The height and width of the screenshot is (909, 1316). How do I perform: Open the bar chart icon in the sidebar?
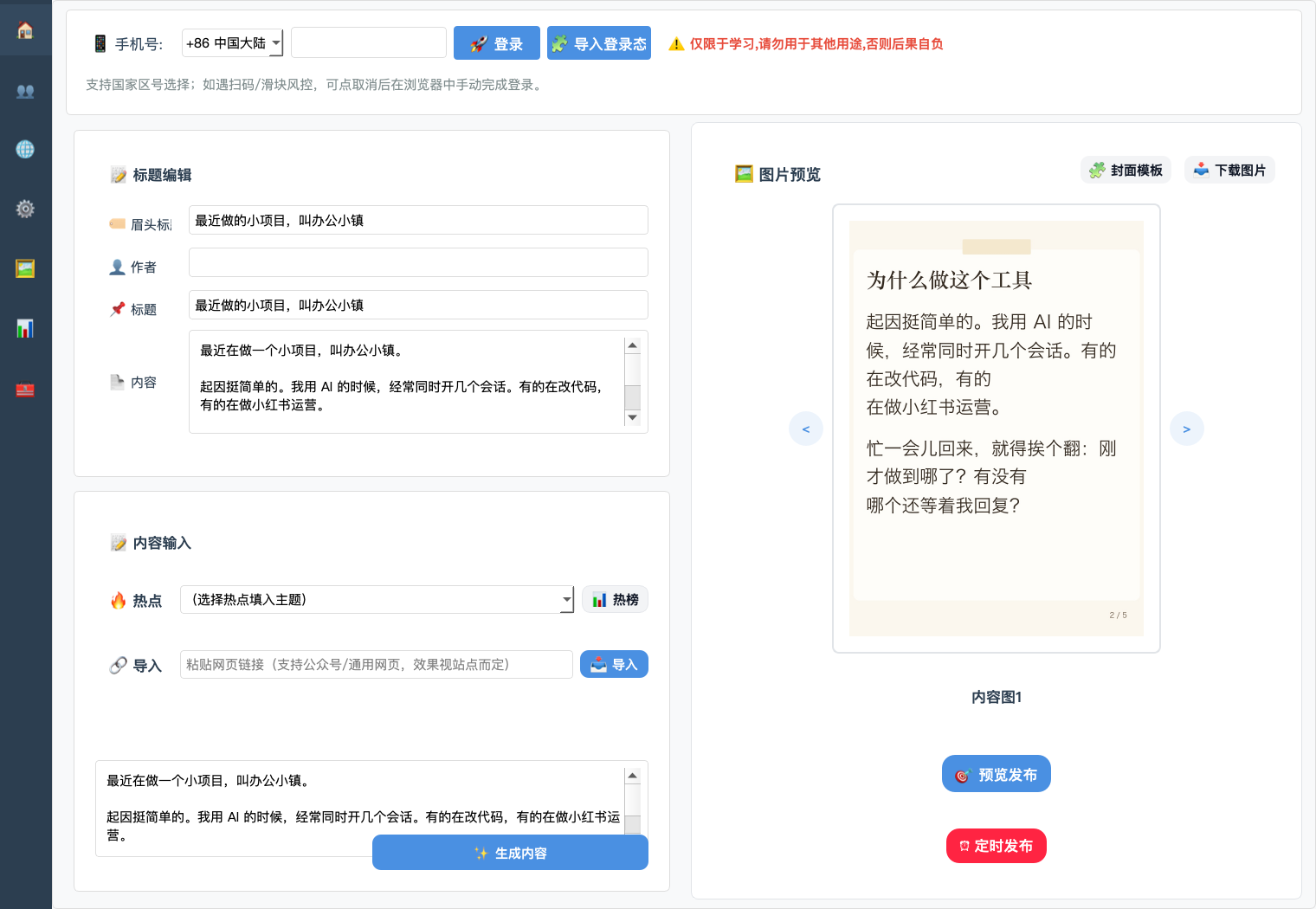pyautogui.click(x=25, y=328)
